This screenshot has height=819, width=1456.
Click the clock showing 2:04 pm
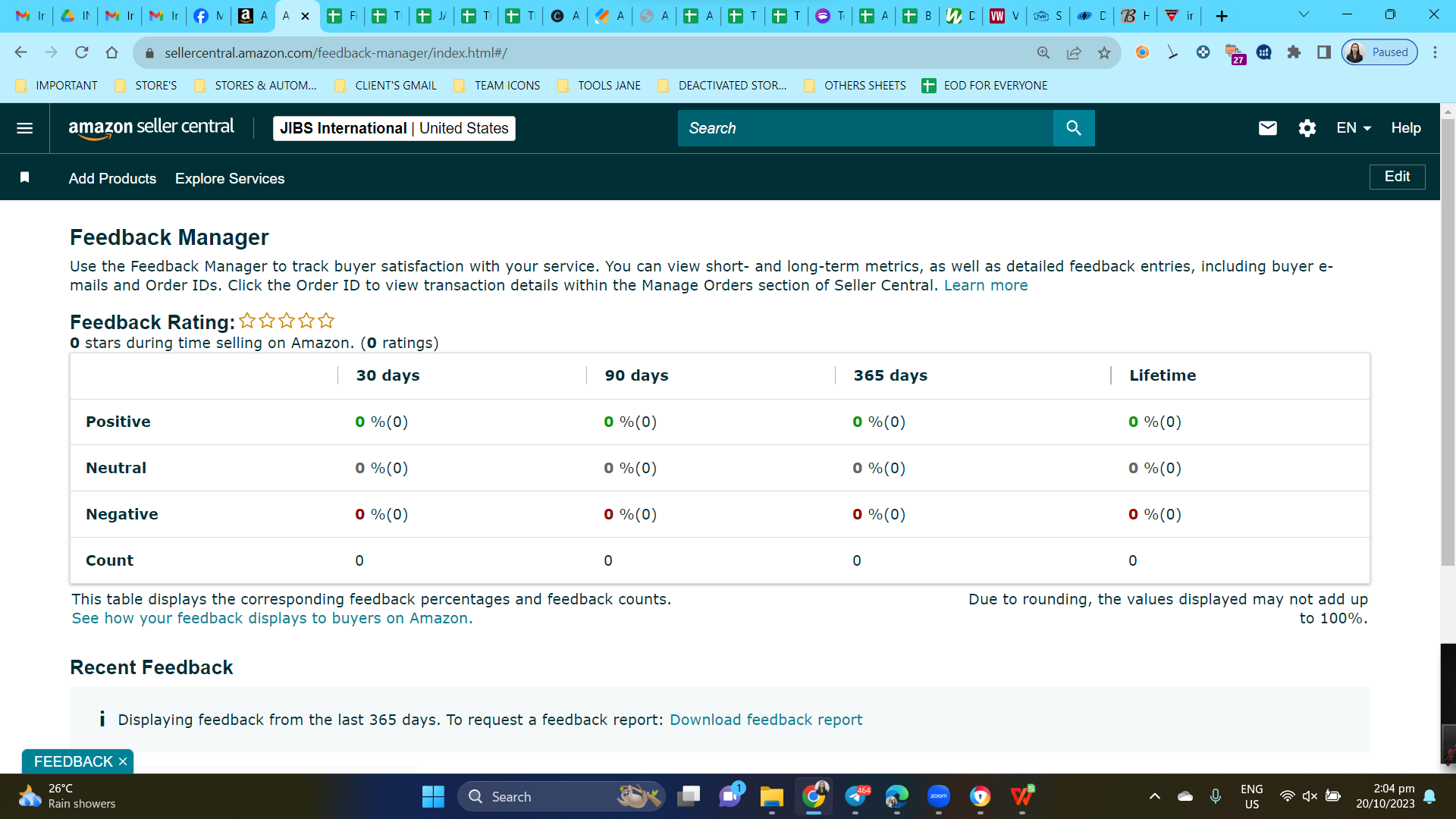pos(1393,789)
